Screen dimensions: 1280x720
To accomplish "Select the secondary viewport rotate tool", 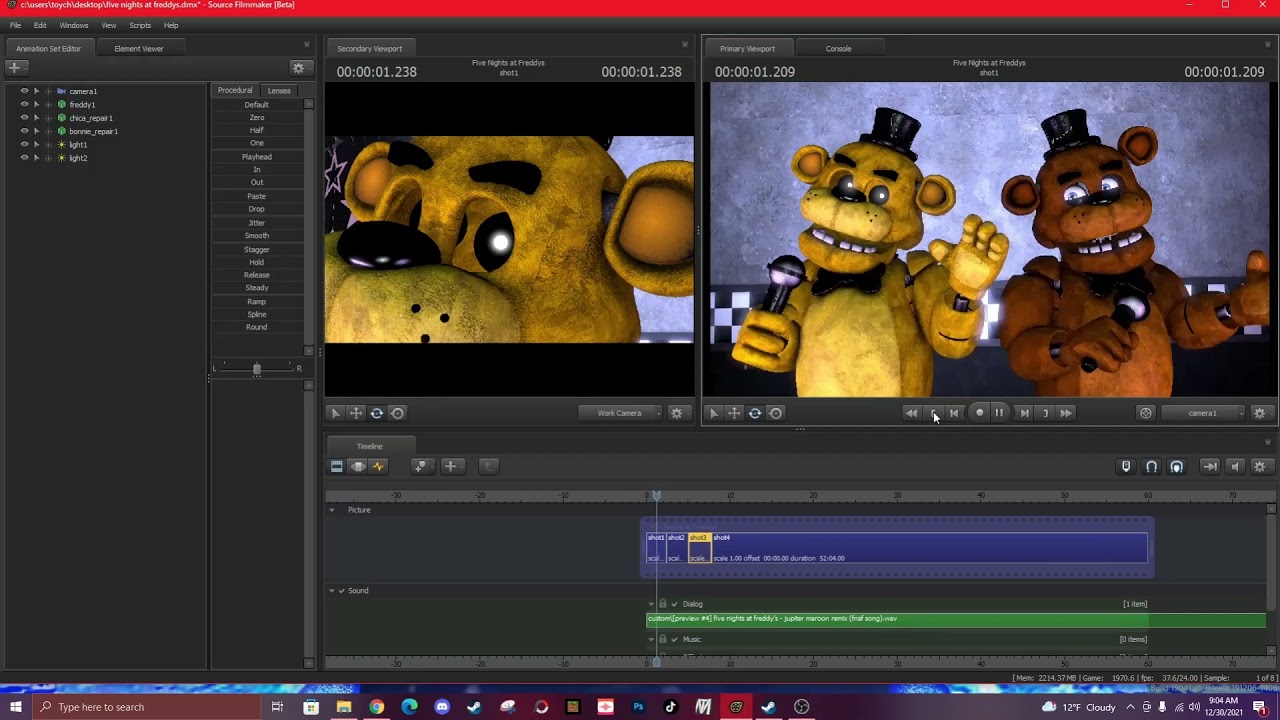I will click(377, 413).
